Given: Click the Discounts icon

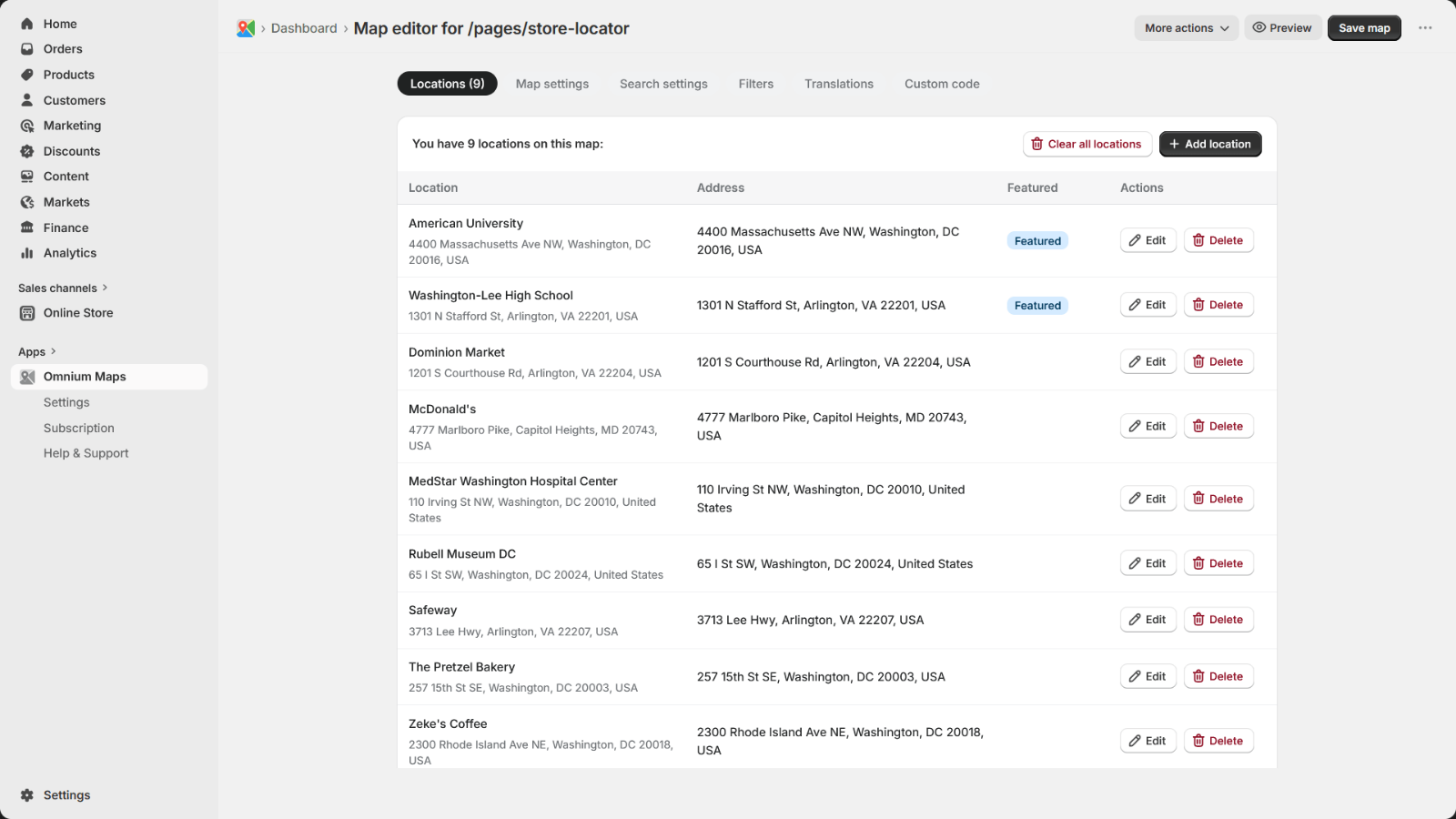Looking at the screenshot, I should (27, 151).
